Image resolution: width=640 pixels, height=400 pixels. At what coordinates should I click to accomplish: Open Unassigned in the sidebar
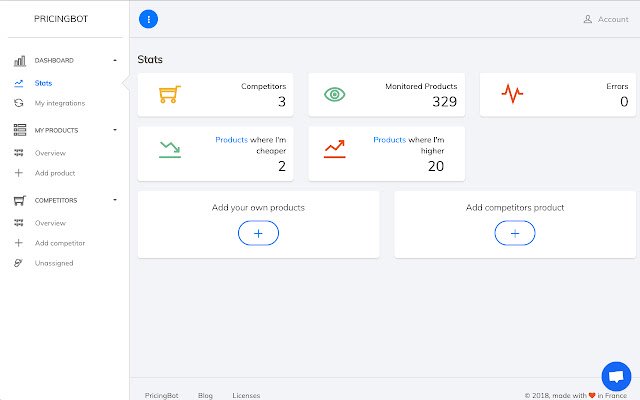point(54,263)
